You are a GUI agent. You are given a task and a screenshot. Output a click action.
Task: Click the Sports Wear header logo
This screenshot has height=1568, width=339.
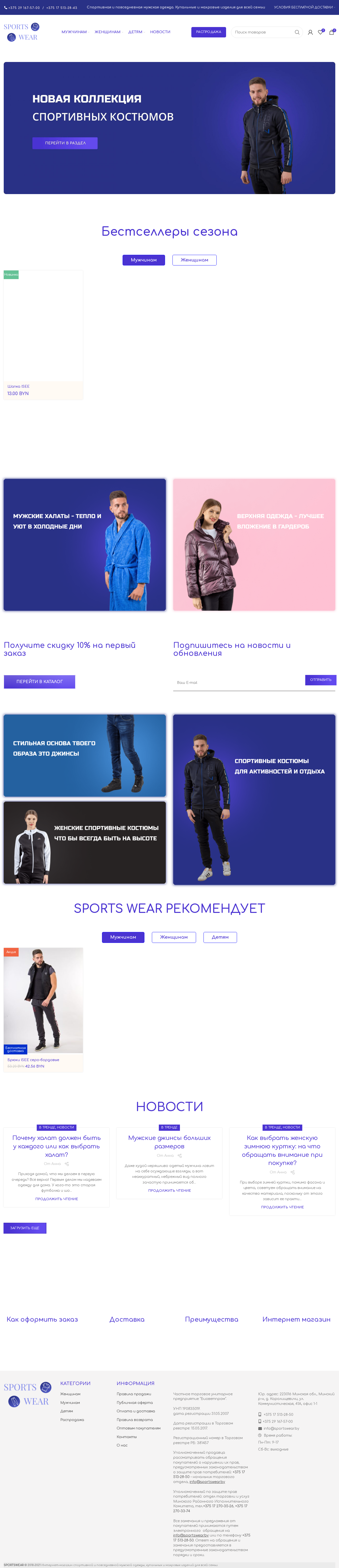pos(21,32)
